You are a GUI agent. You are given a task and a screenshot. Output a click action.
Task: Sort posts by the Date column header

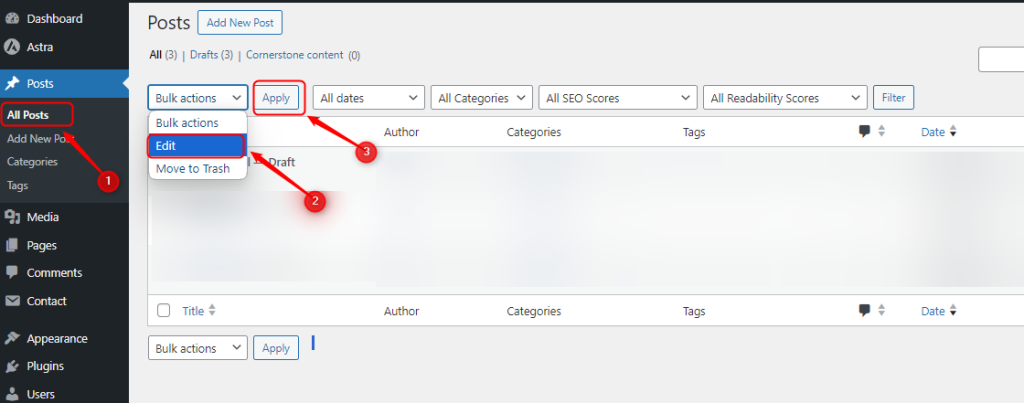point(932,131)
